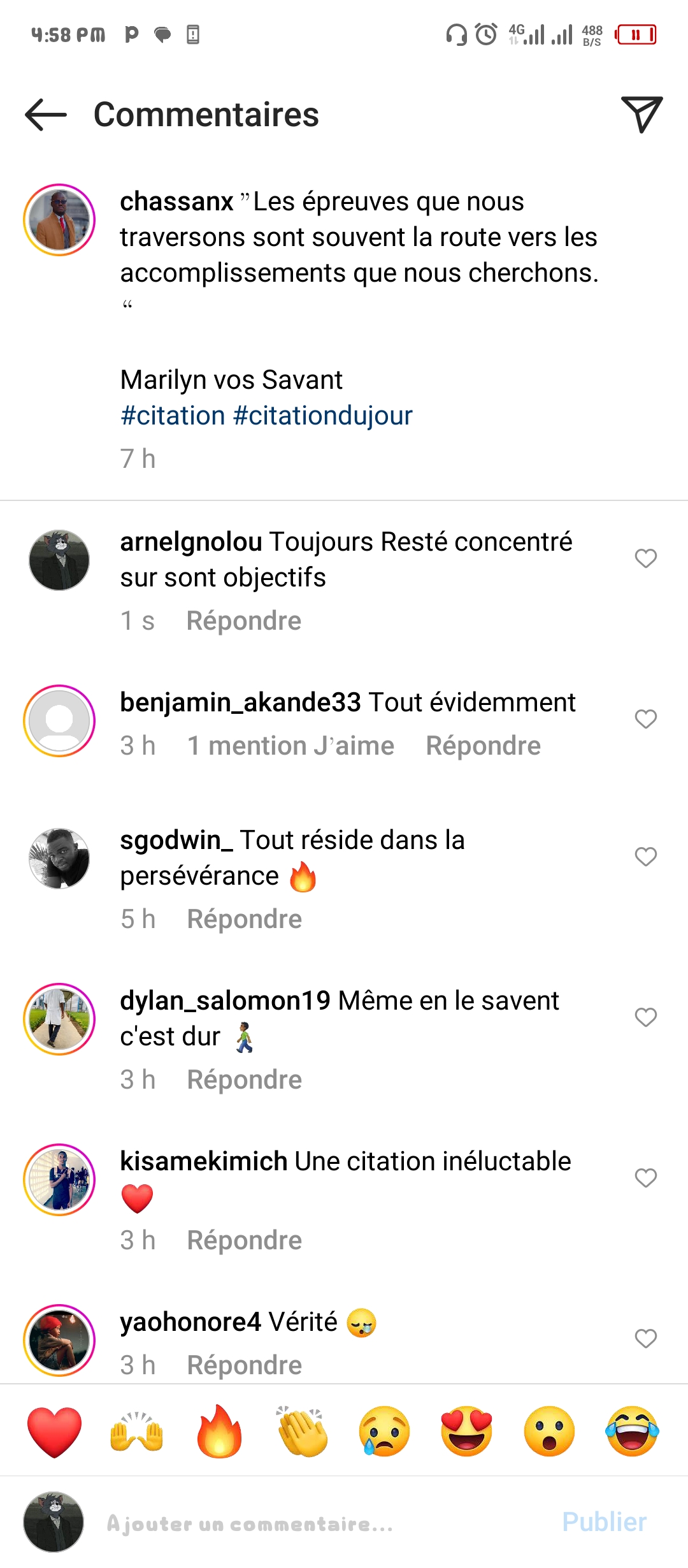View likes on benjamin_akande33's comment
This screenshot has width=688, height=1568.
[x=290, y=746]
